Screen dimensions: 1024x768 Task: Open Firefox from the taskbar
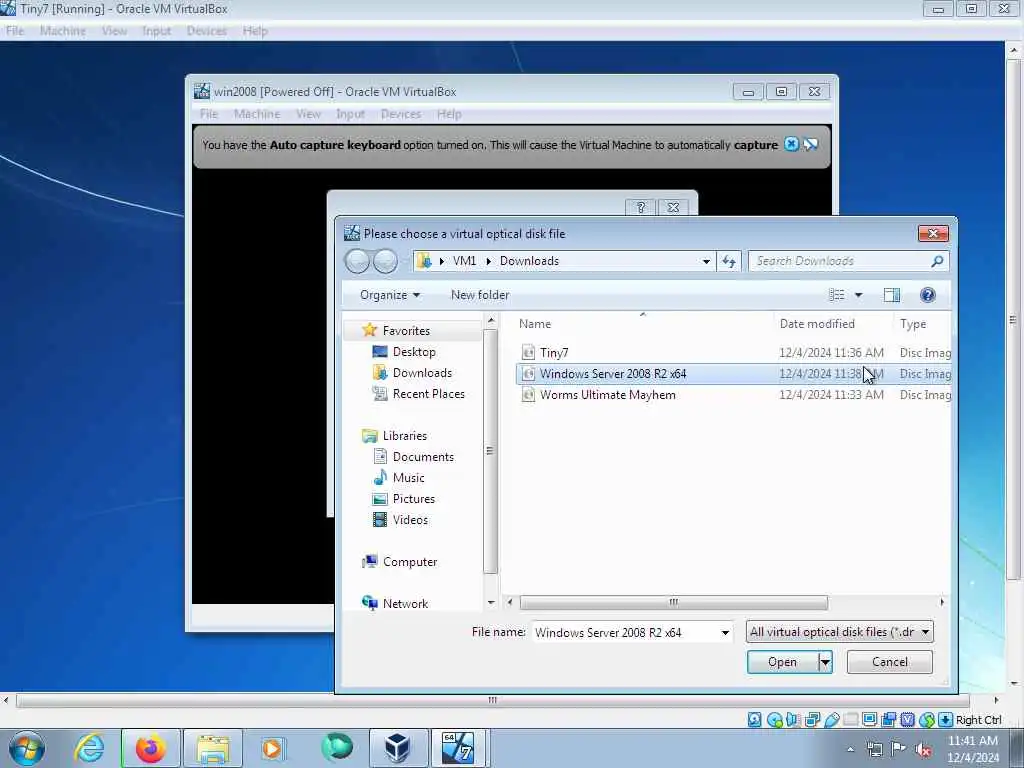(x=150, y=748)
